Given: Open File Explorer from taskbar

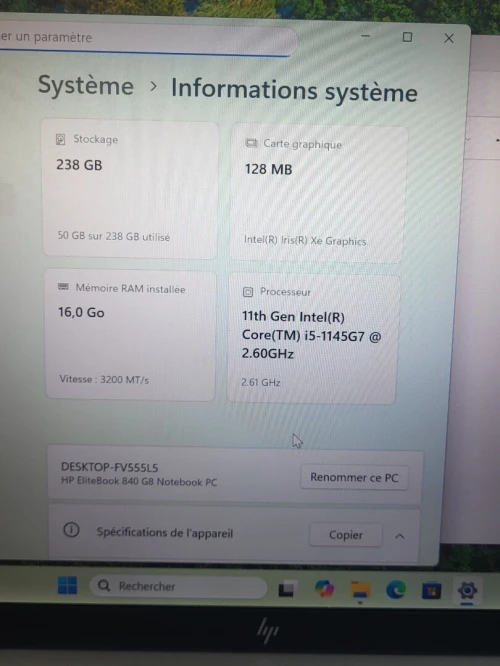Looking at the screenshot, I should click(360, 590).
